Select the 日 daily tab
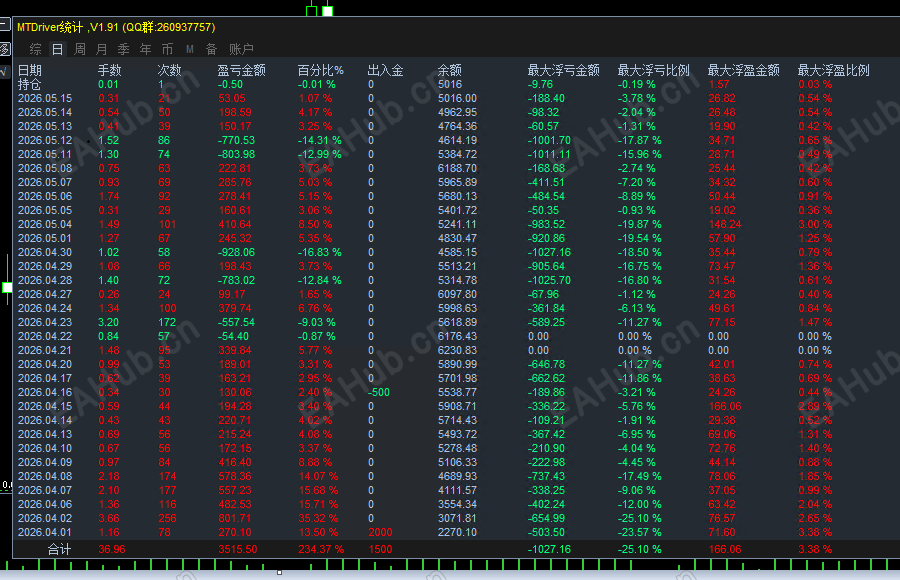 pos(57,49)
